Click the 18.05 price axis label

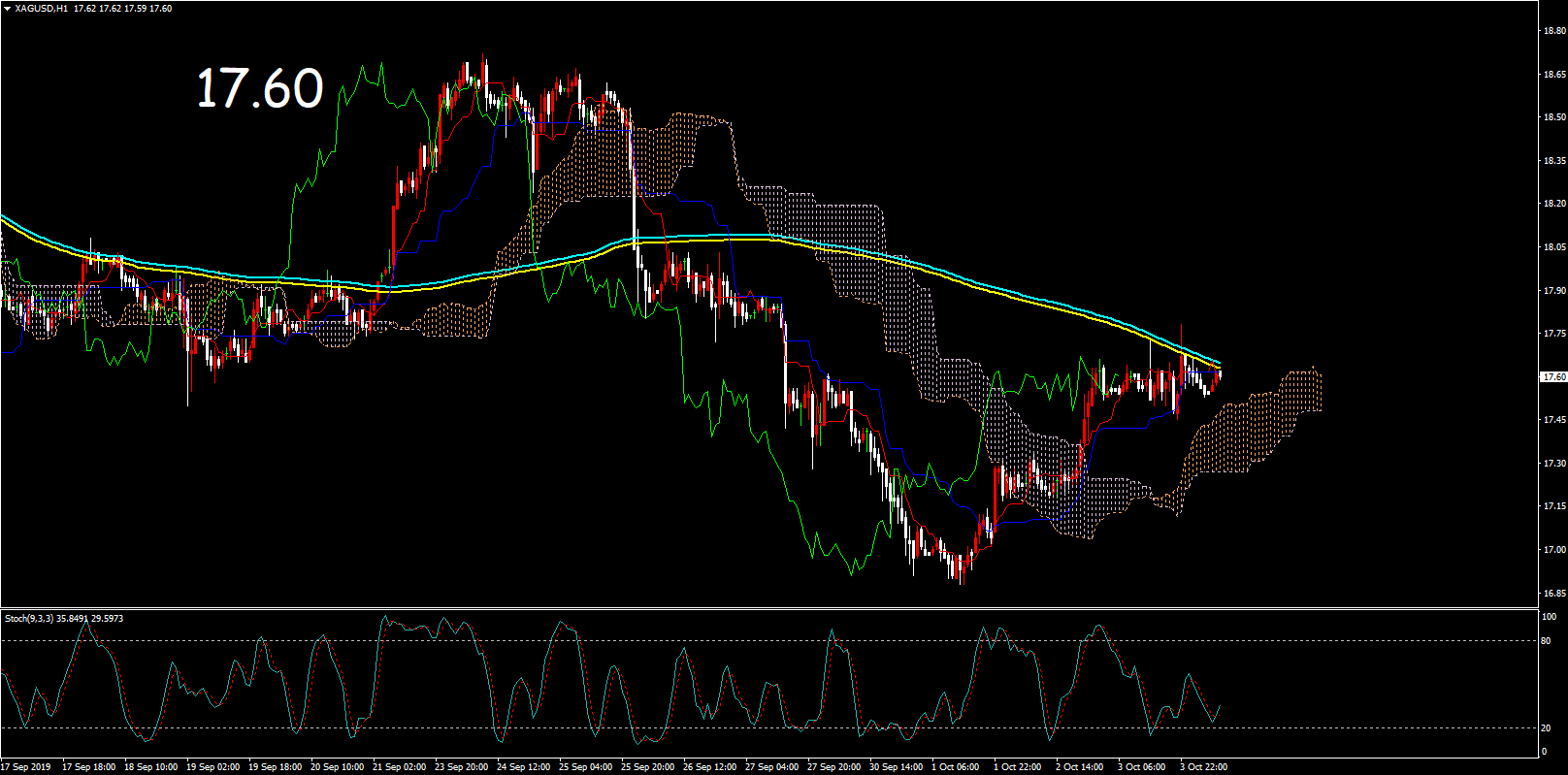point(1554,247)
